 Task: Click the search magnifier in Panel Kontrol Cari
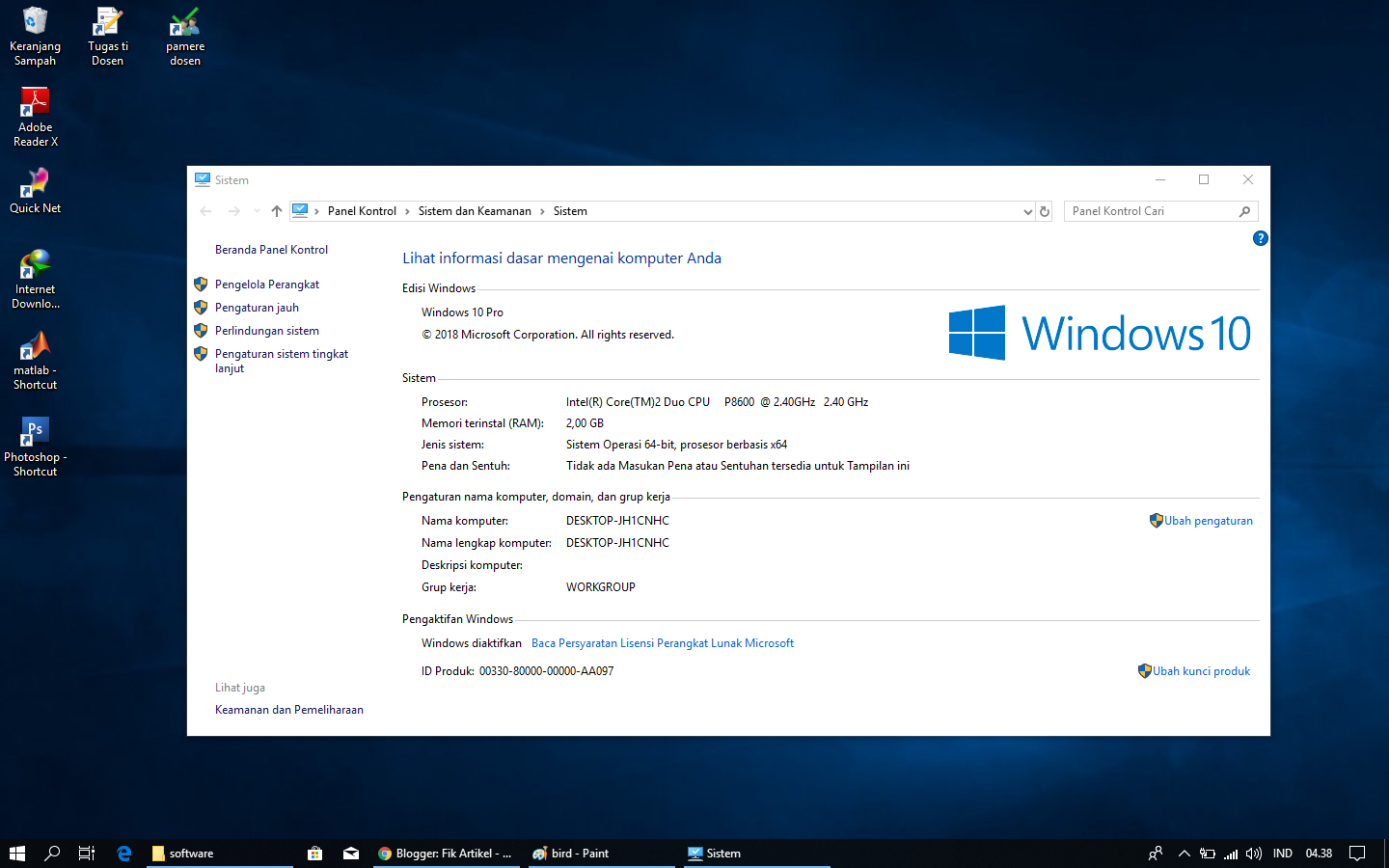click(1244, 211)
